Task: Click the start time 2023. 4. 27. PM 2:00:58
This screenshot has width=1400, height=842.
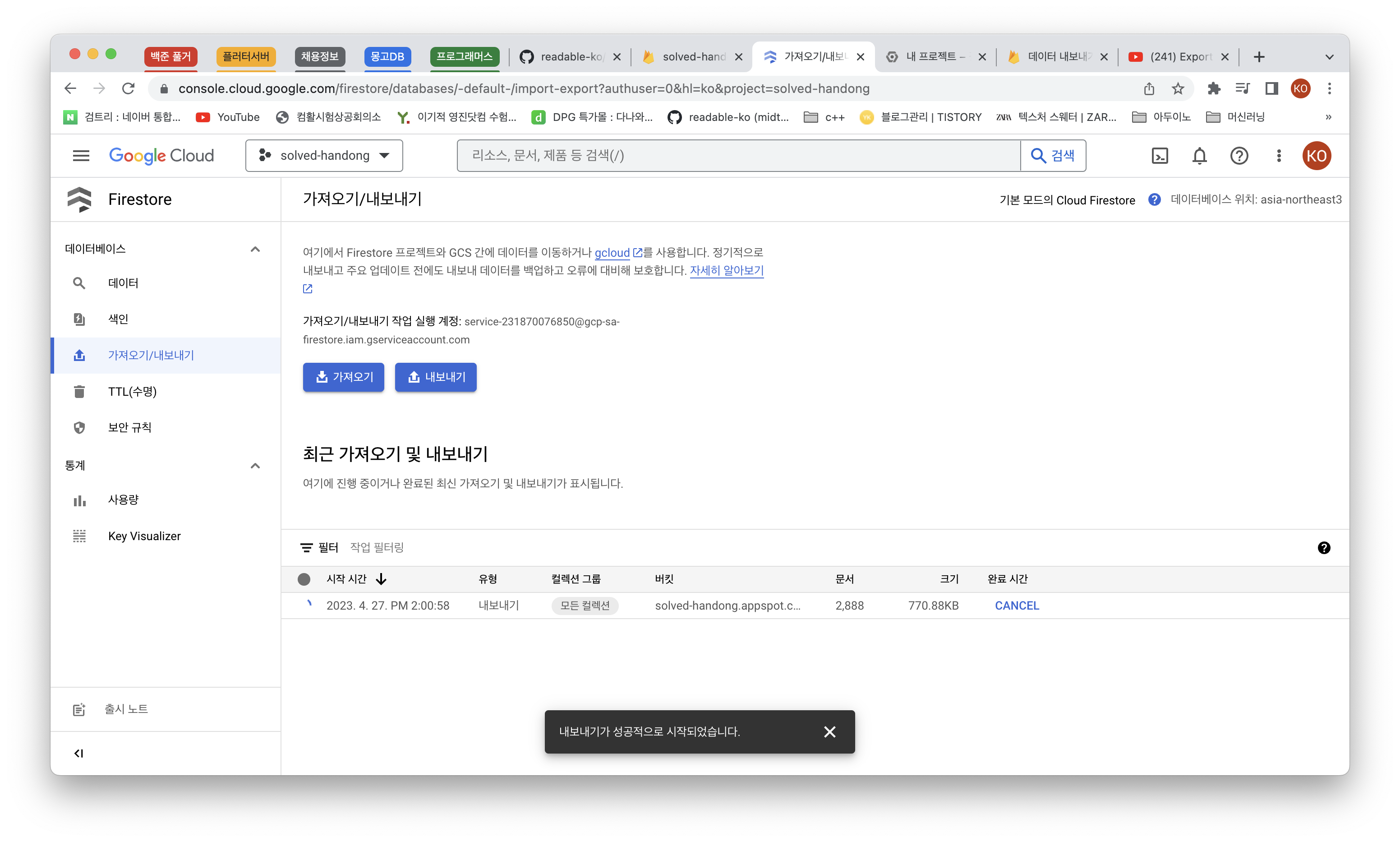Action: (x=388, y=606)
